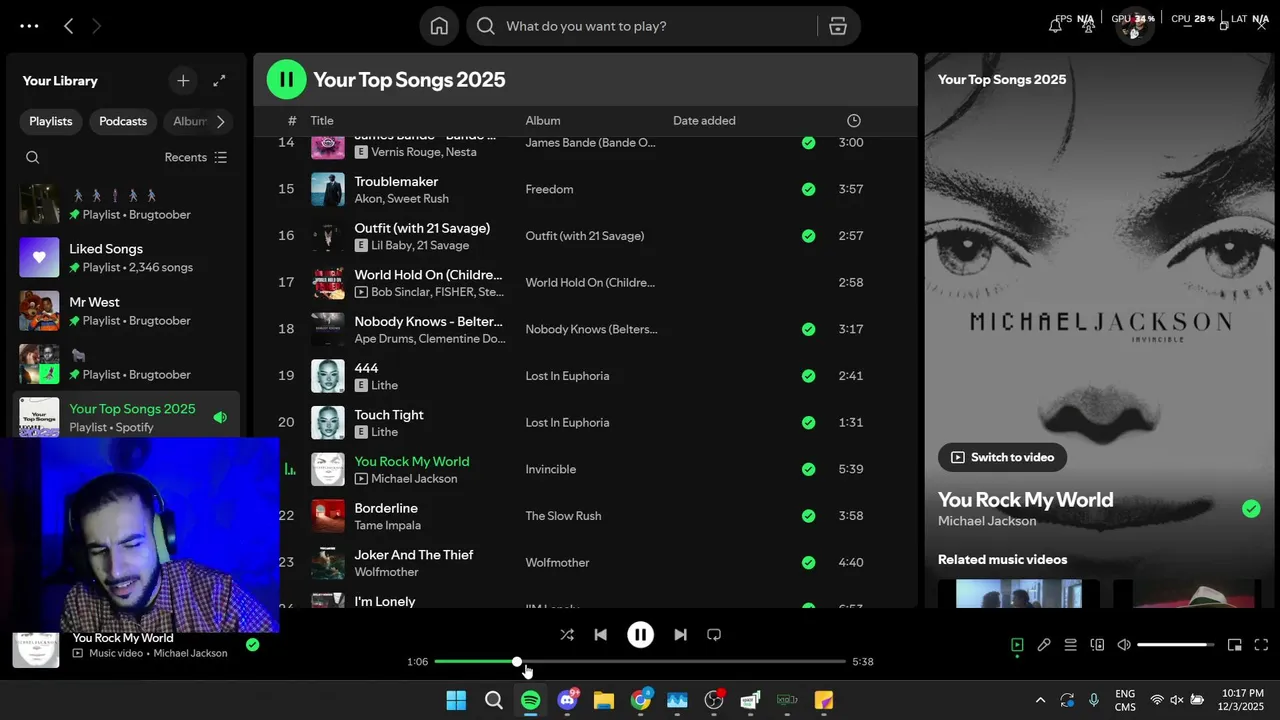Filter library by Playlists

51,121
